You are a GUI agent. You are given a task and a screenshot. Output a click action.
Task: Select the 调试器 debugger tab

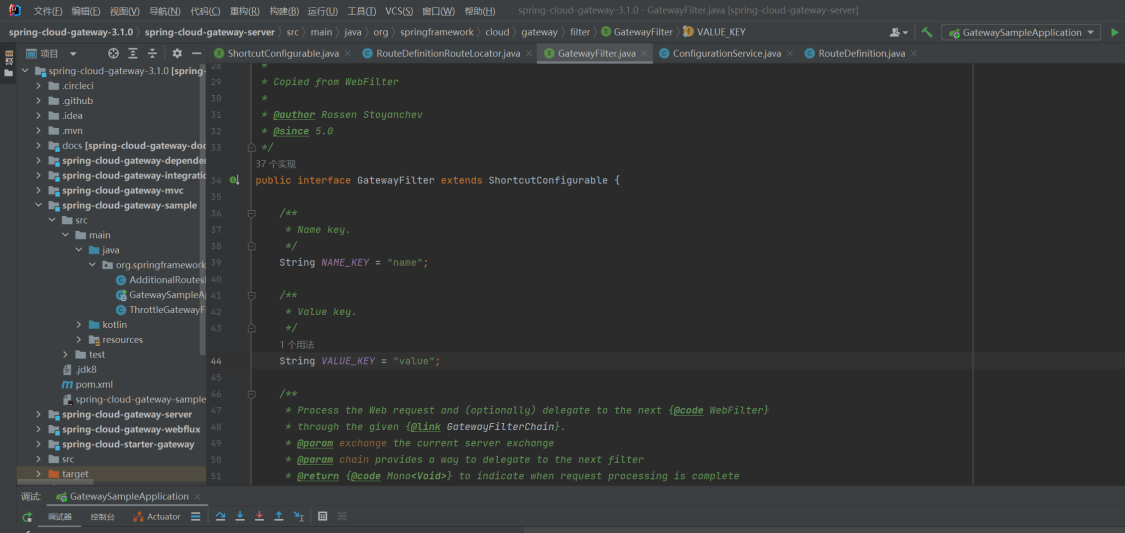click(60, 517)
